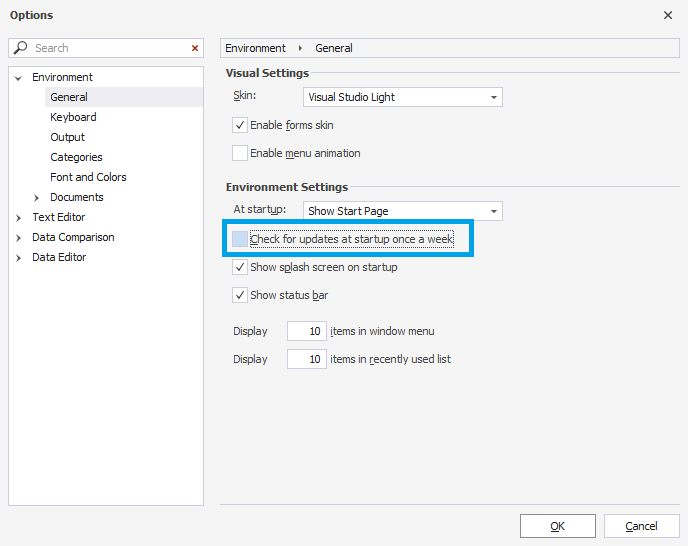Screen dimensions: 694x546
Task: Expand the Data Comparison node
Action: click(x=18, y=238)
